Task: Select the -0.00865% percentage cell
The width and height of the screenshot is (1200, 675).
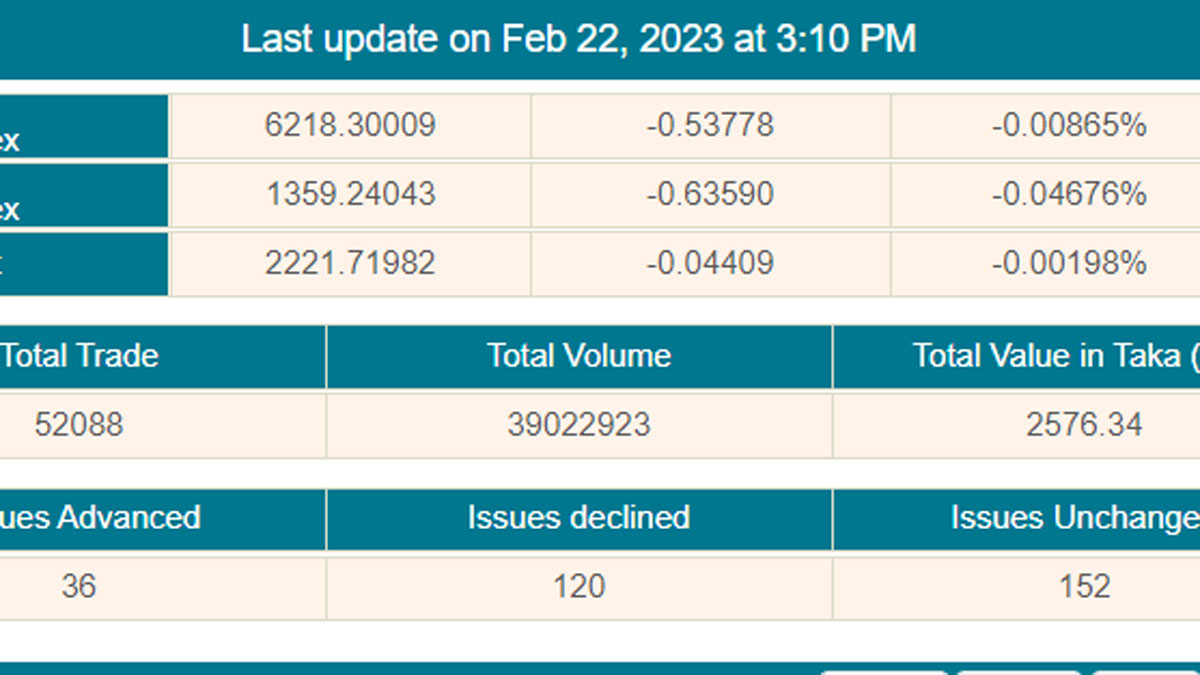Action: pyautogui.click(x=1069, y=125)
